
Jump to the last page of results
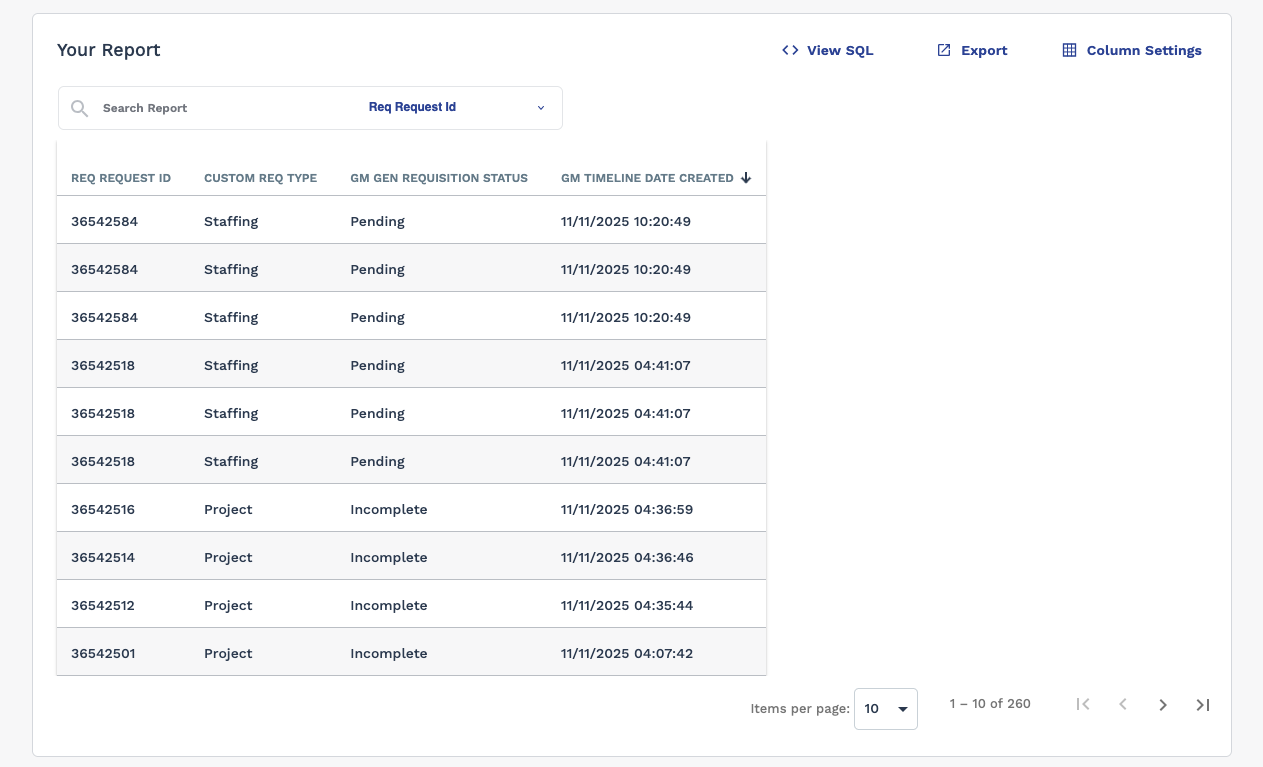point(1203,705)
